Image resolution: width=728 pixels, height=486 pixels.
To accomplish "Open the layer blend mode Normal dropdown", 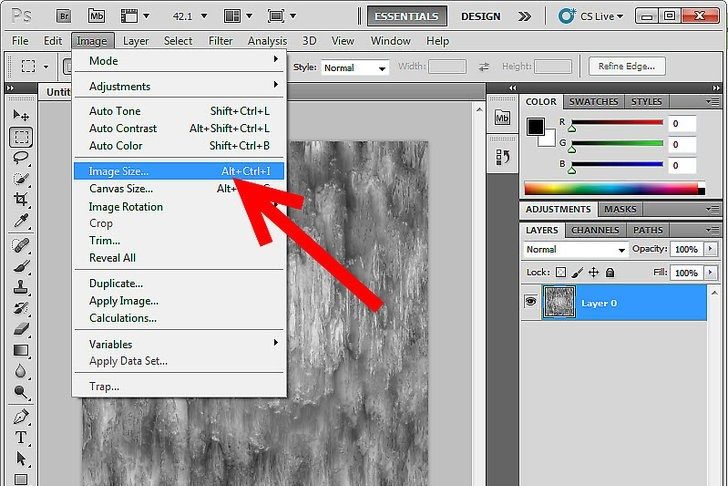I will (x=575, y=249).
